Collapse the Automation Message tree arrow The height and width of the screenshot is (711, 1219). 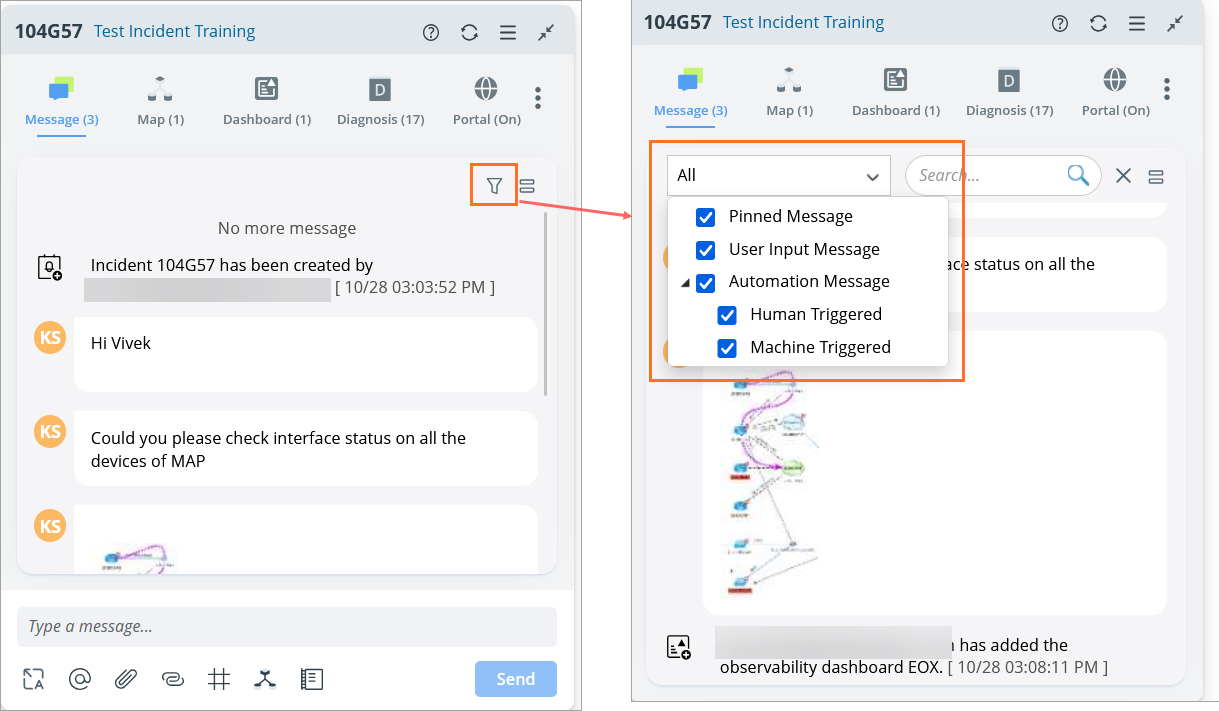coord(685,283)
